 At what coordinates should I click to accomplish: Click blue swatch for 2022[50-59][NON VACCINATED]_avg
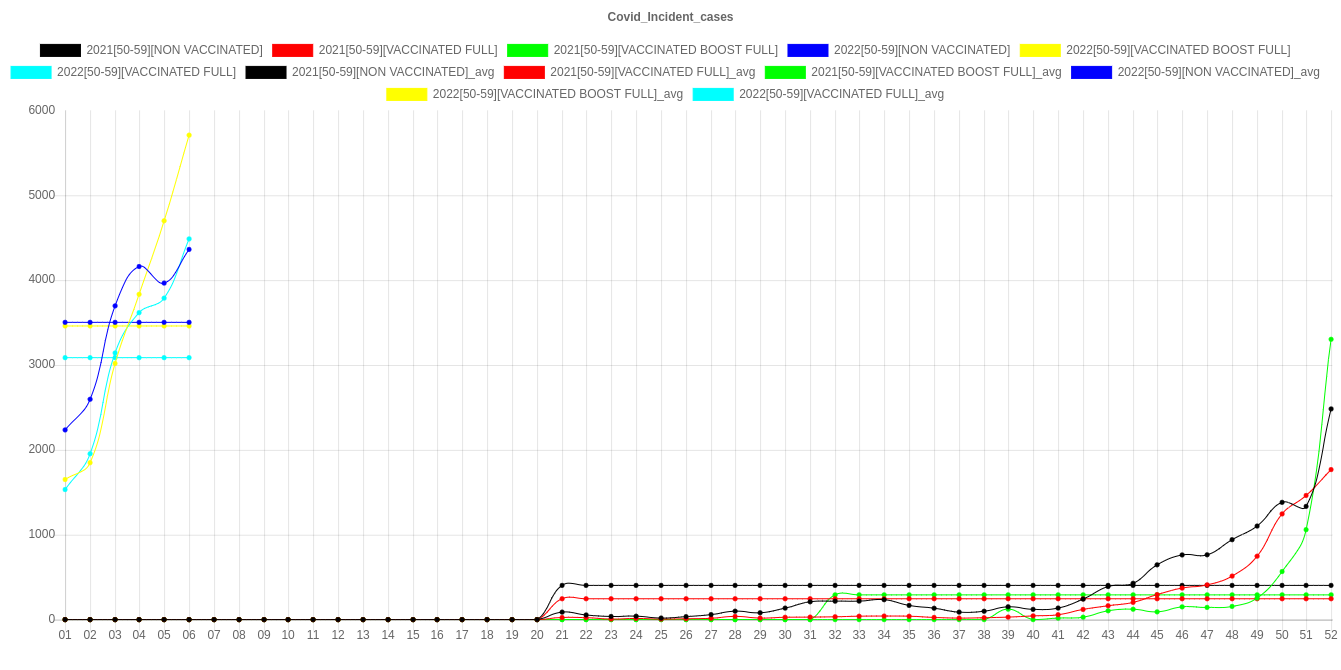click(x=1091, y=72)
